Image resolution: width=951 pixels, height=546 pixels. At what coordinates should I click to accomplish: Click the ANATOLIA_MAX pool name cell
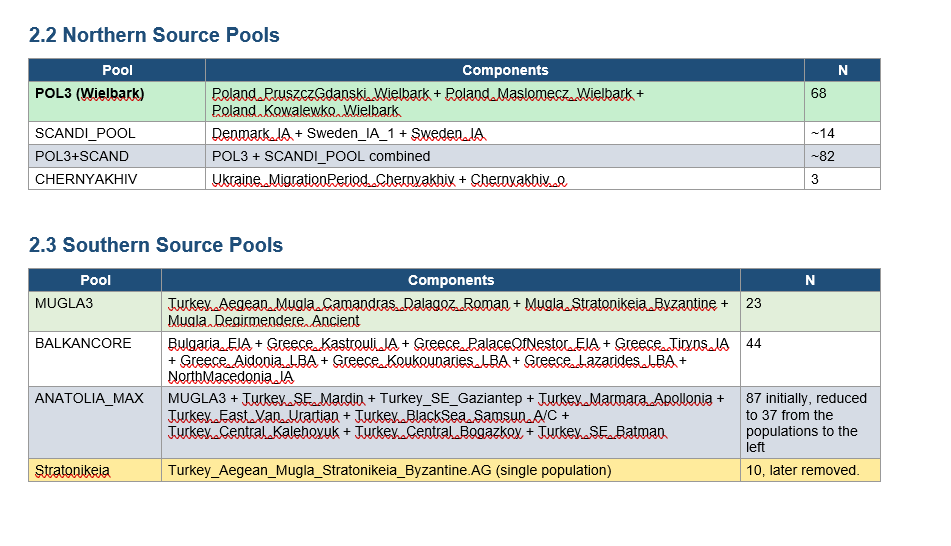tap(89, 399)
